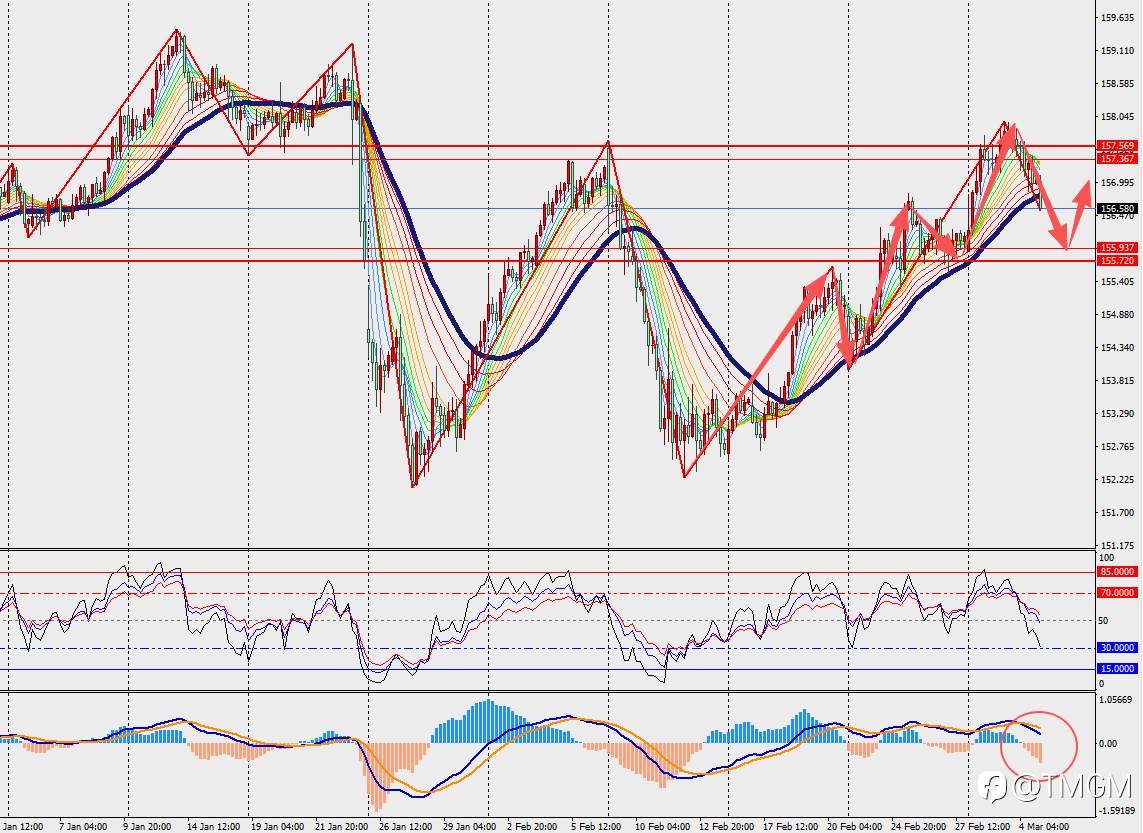Click the 155.720 red price tag
The height and width of the screenshot is (833, 1143).
(x=1117, y=260)
